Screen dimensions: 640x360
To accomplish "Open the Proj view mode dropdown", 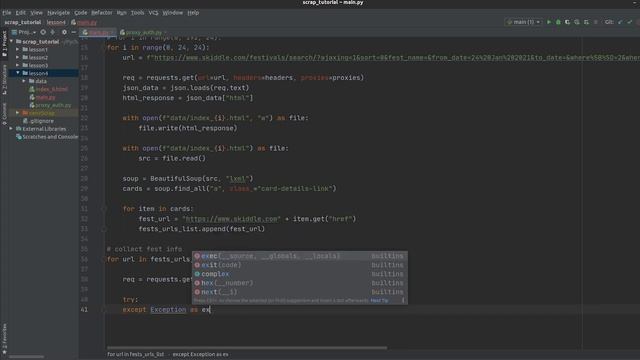I will (24, 32).
